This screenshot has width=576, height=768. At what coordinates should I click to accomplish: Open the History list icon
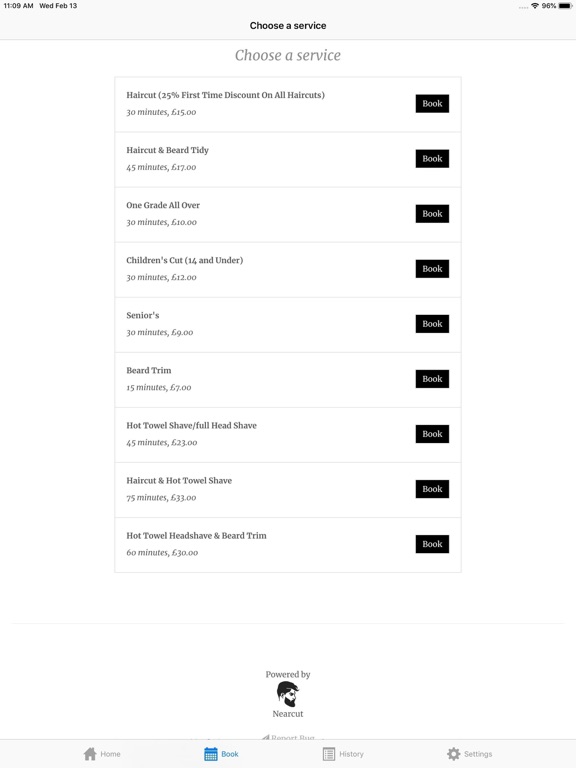coord(329,754)
